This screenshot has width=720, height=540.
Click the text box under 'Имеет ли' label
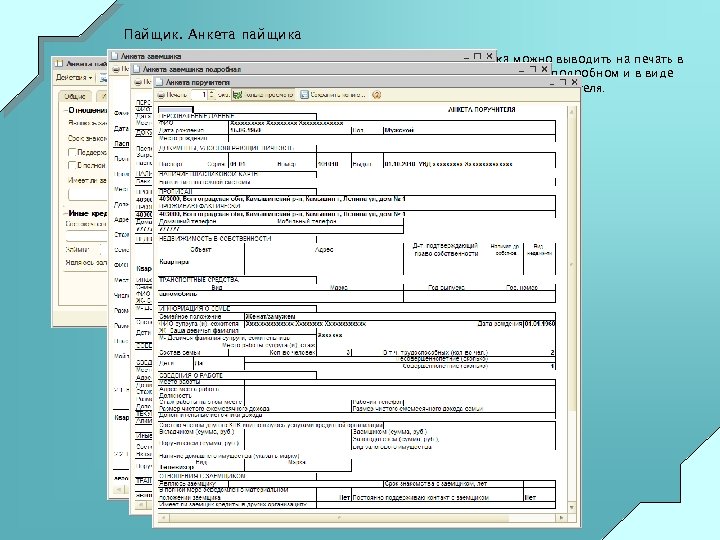point(88,194)
